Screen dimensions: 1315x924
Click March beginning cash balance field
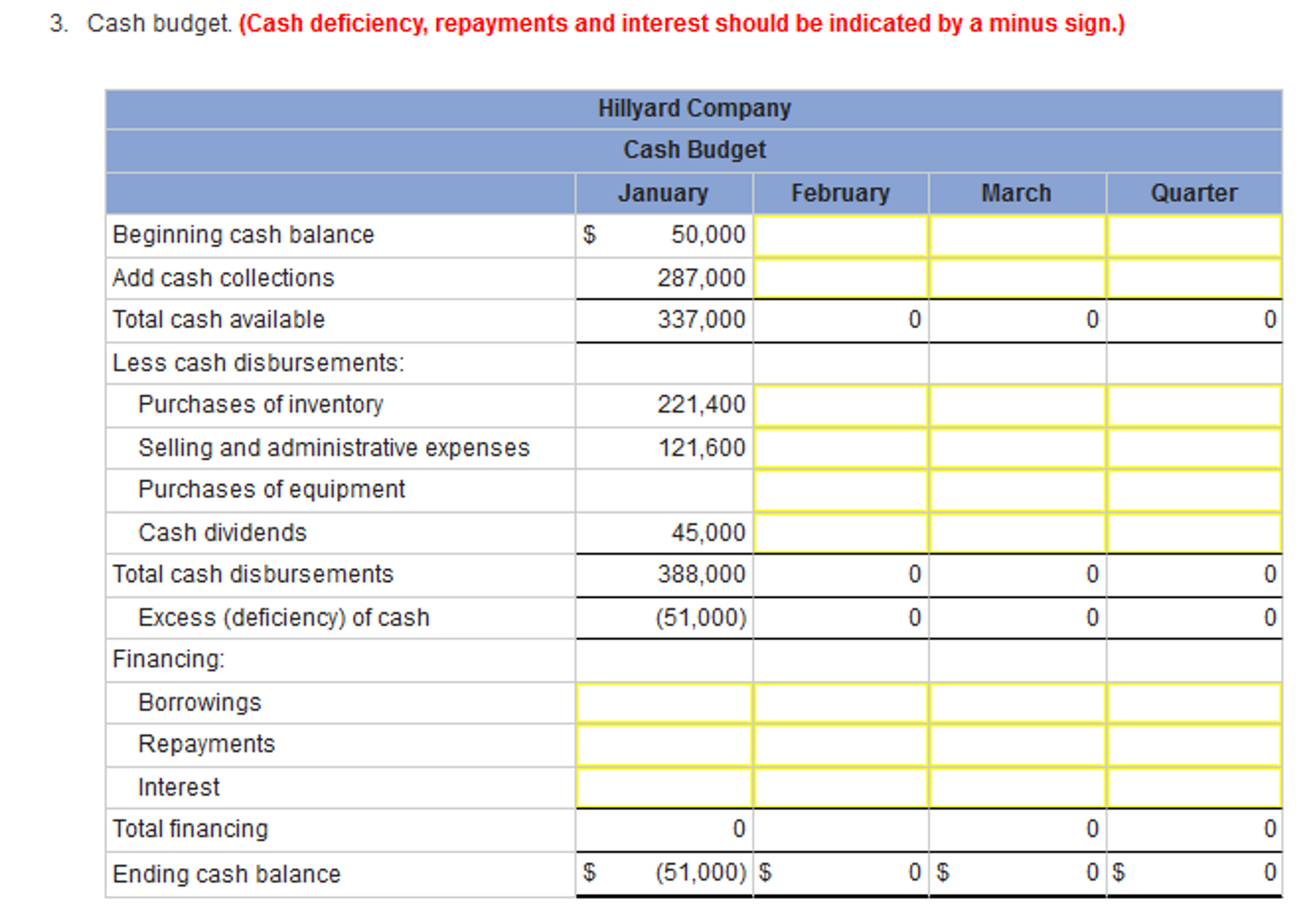point(1017,236)
